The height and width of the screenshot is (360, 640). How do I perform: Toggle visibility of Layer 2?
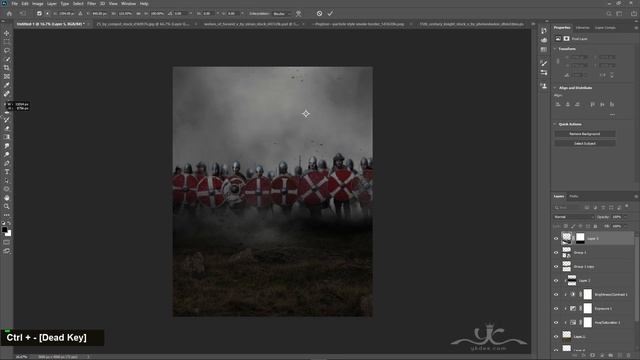[556, 280]
